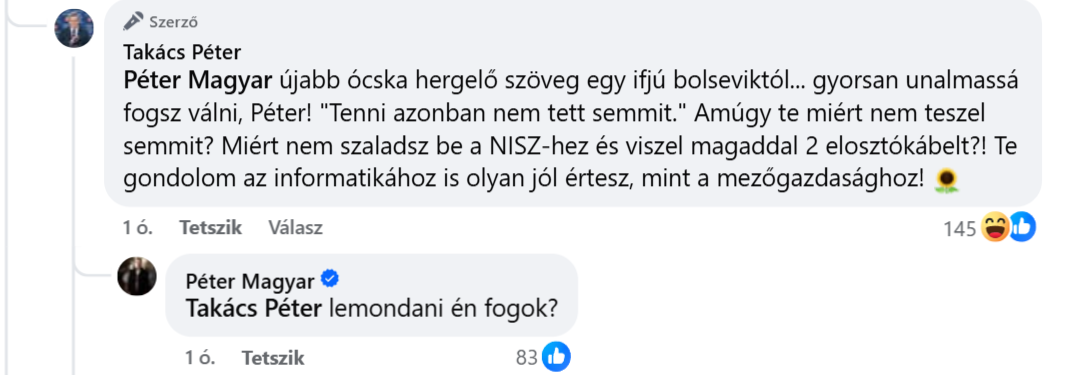Click the blue thumbs-up icon next to 83
This screenshot has height=375, width=1072.
(557, 357)
